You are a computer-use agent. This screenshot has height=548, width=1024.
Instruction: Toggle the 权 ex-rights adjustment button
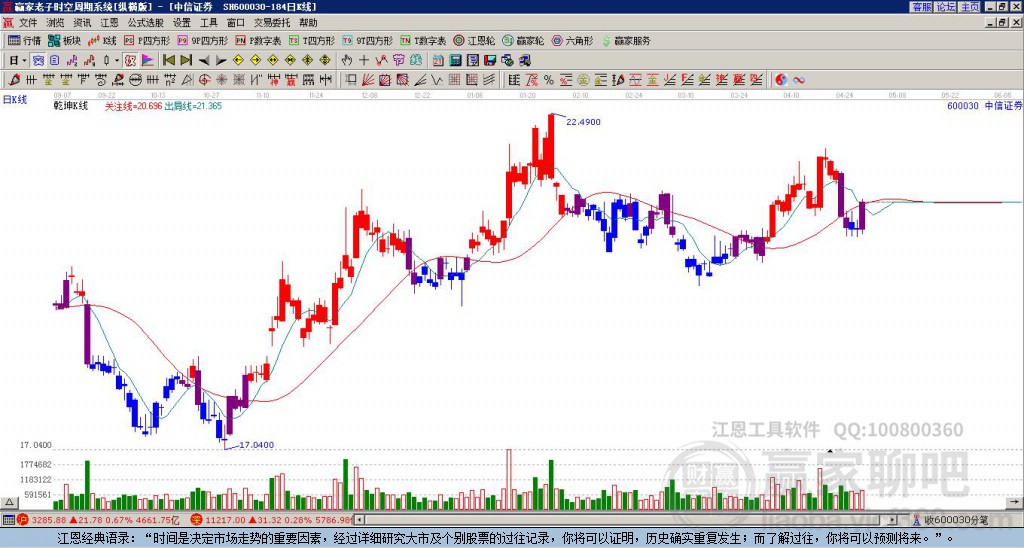(x=131, y=61)
